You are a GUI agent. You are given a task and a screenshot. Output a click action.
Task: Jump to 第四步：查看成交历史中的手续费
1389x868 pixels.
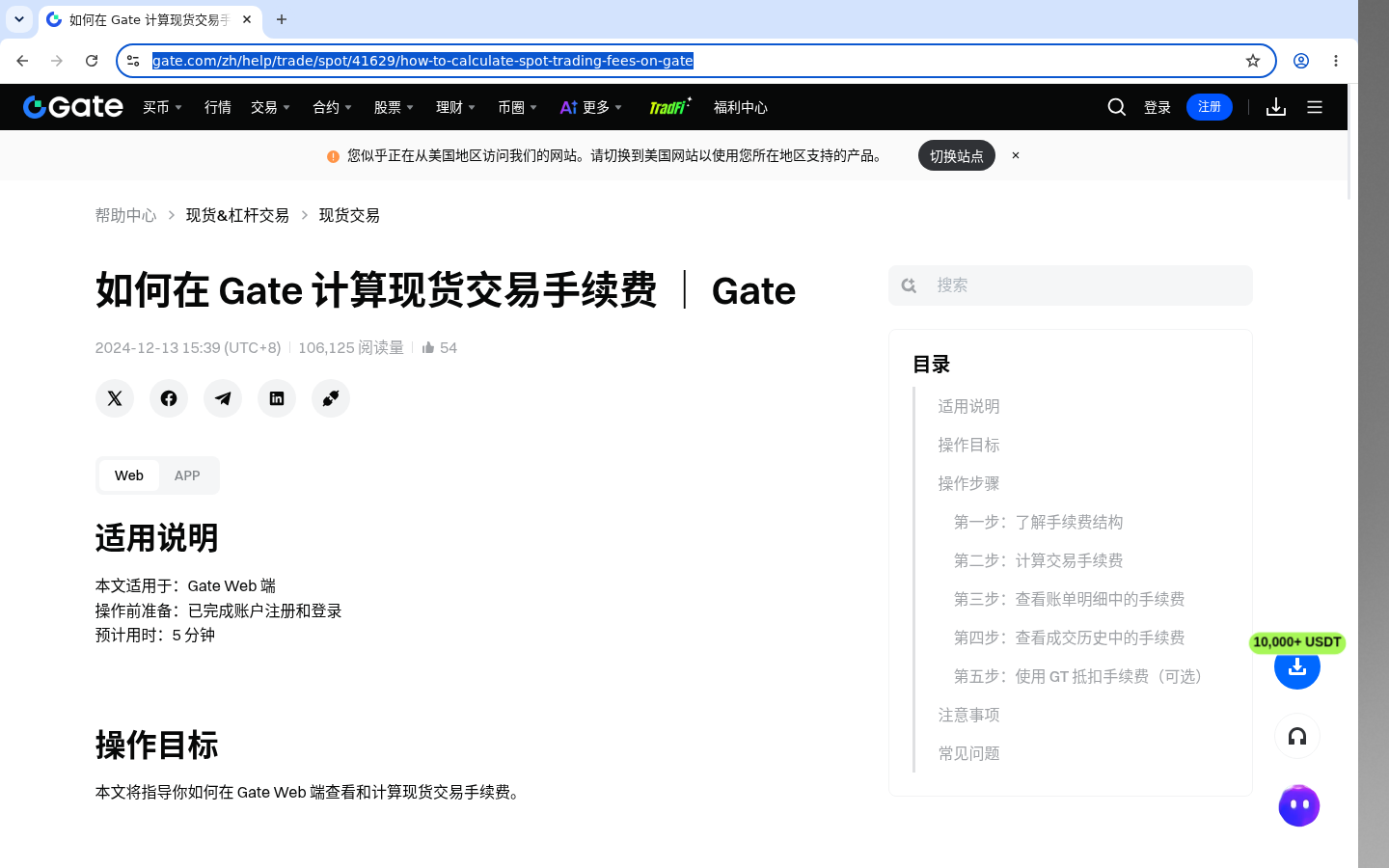pyautogui.click(x=1070, y=637)
